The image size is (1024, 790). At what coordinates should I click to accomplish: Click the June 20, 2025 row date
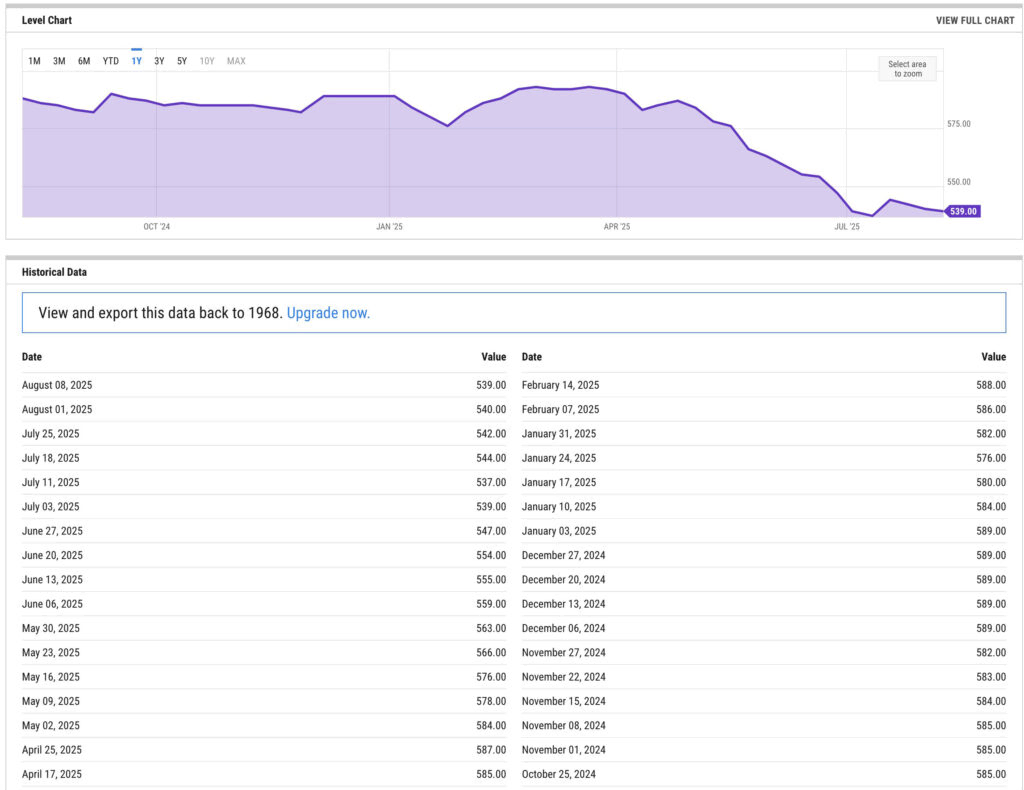52,555
